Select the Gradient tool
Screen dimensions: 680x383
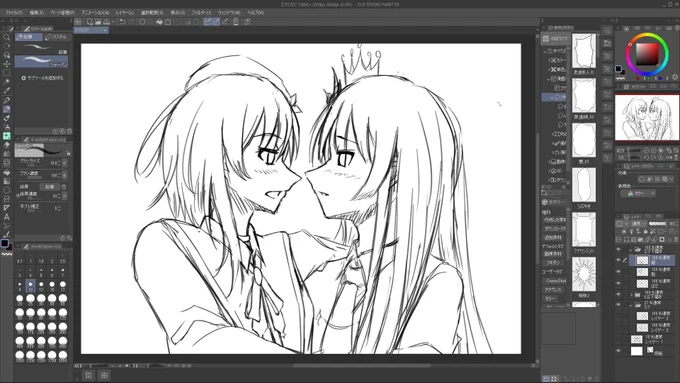[7, 181]
